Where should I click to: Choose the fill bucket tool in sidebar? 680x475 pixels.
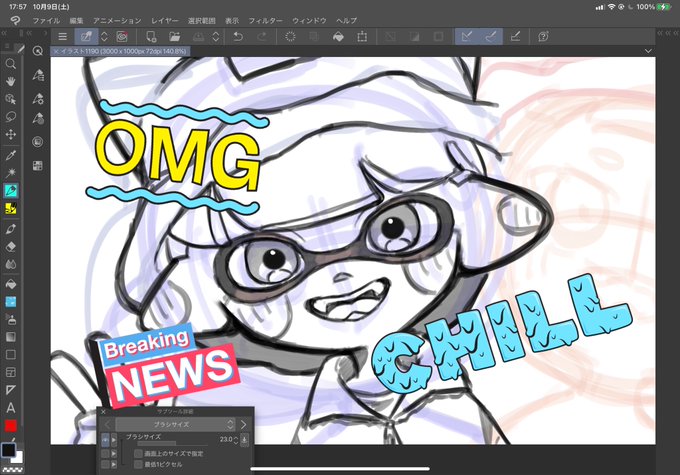(10, 284)
